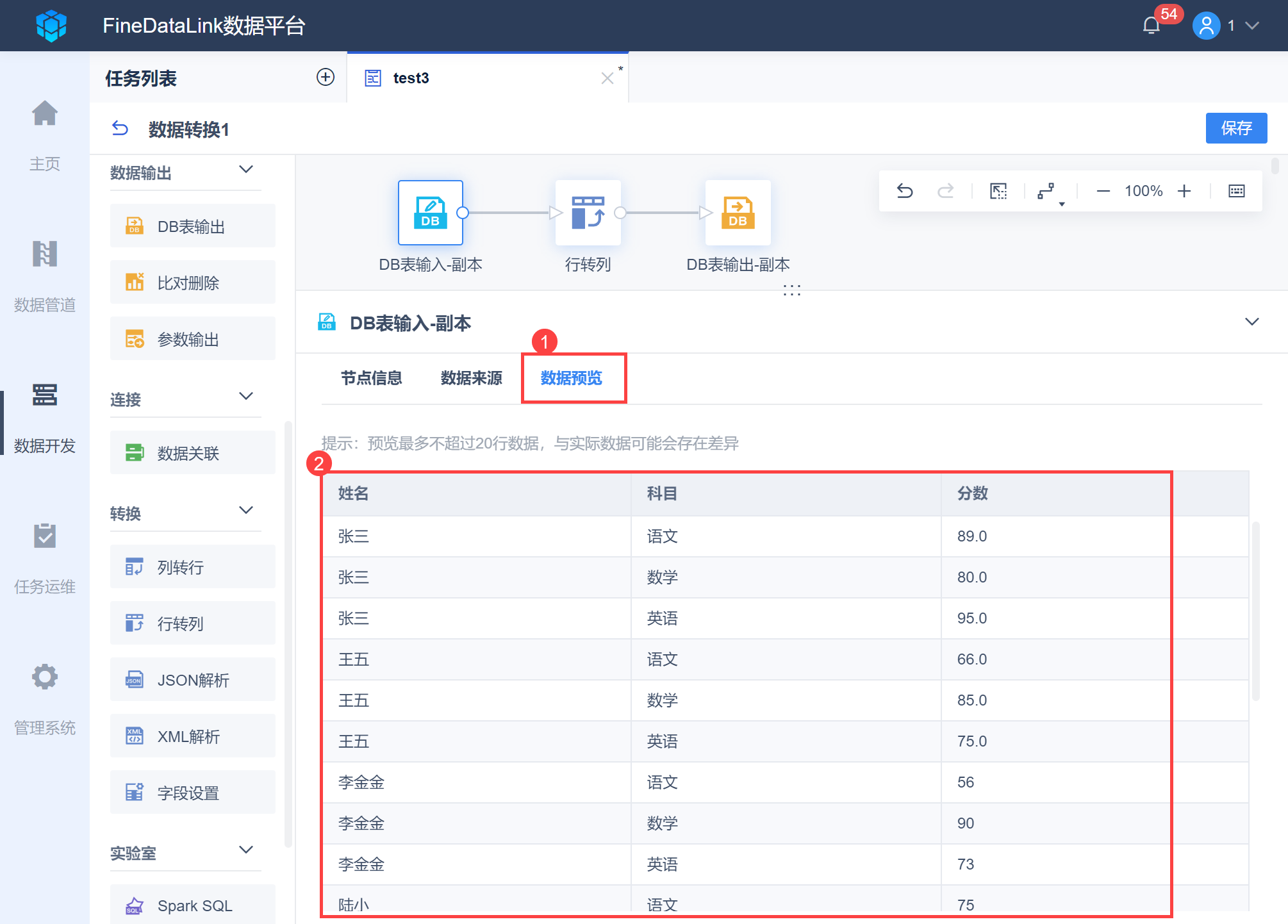Select the DB表输出-副本 node on canvas
Image resolution: width=1288 pixels, height=924 pixels.
738,213
